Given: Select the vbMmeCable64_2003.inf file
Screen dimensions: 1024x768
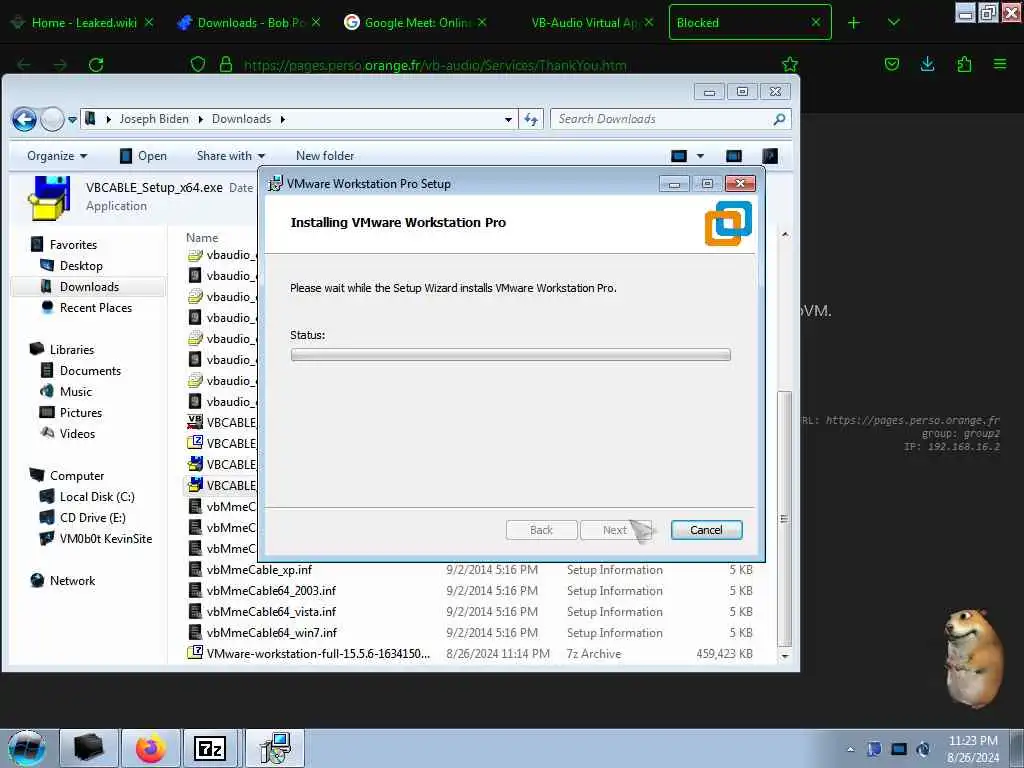Looking at the screenshot, I should point(470,590).
